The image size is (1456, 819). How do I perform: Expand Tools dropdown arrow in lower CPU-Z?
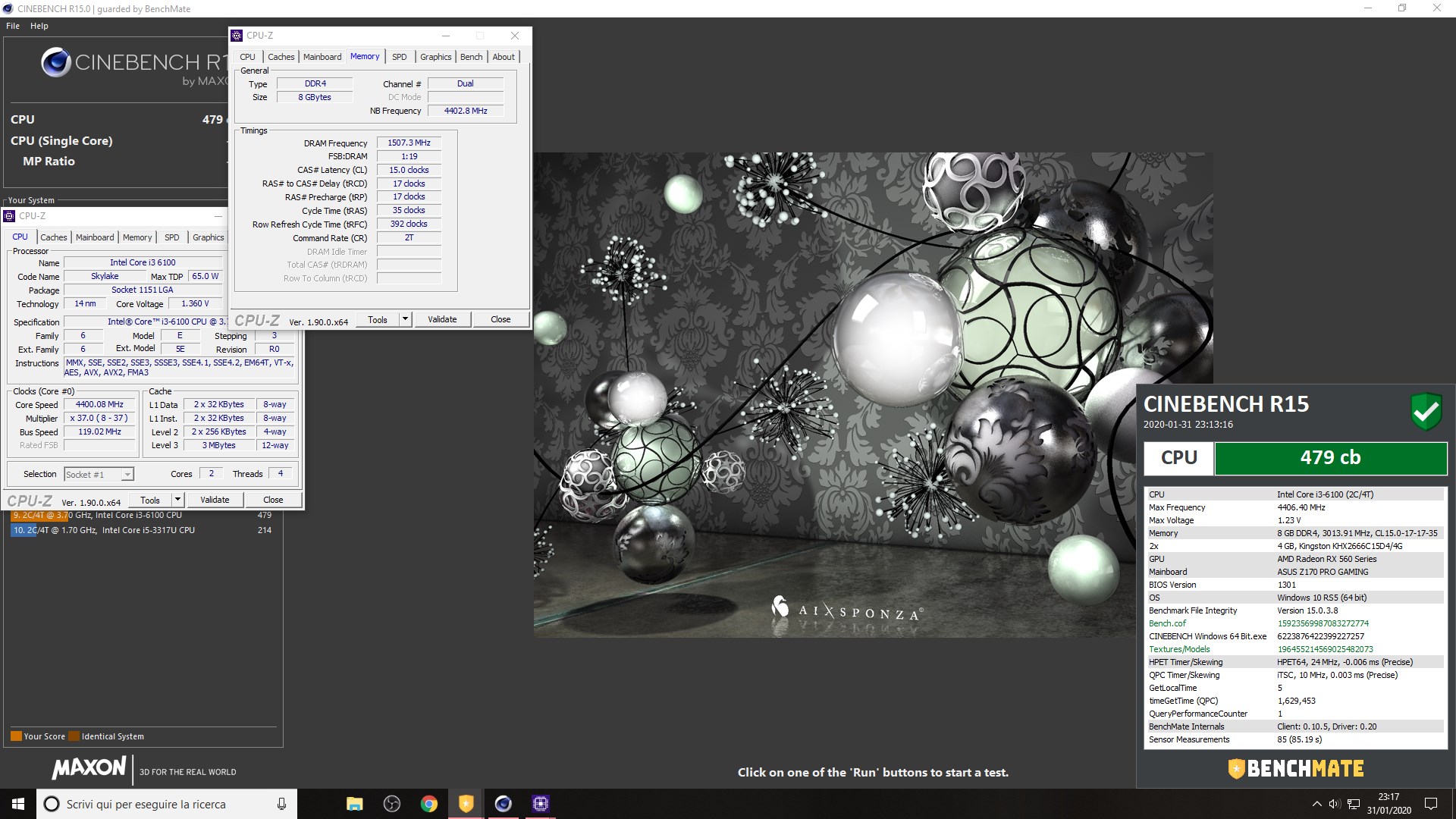[177, 500]
